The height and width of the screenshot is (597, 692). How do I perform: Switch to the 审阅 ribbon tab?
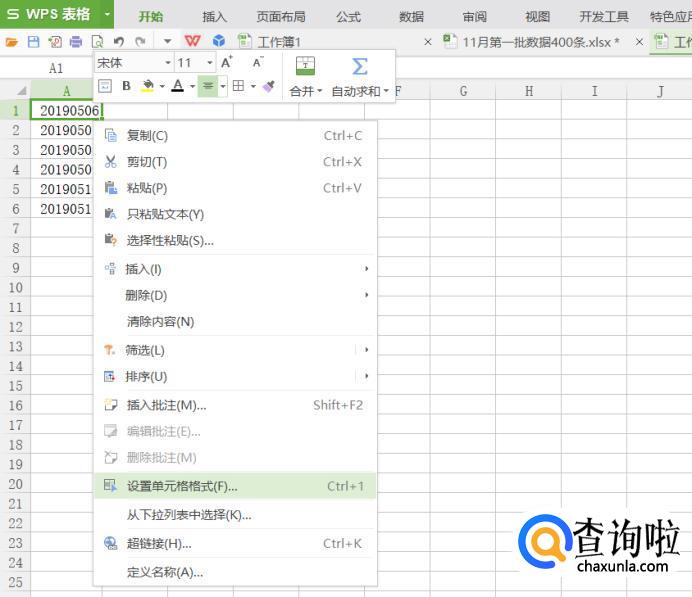pyautogui.click(x=474, y=17)
